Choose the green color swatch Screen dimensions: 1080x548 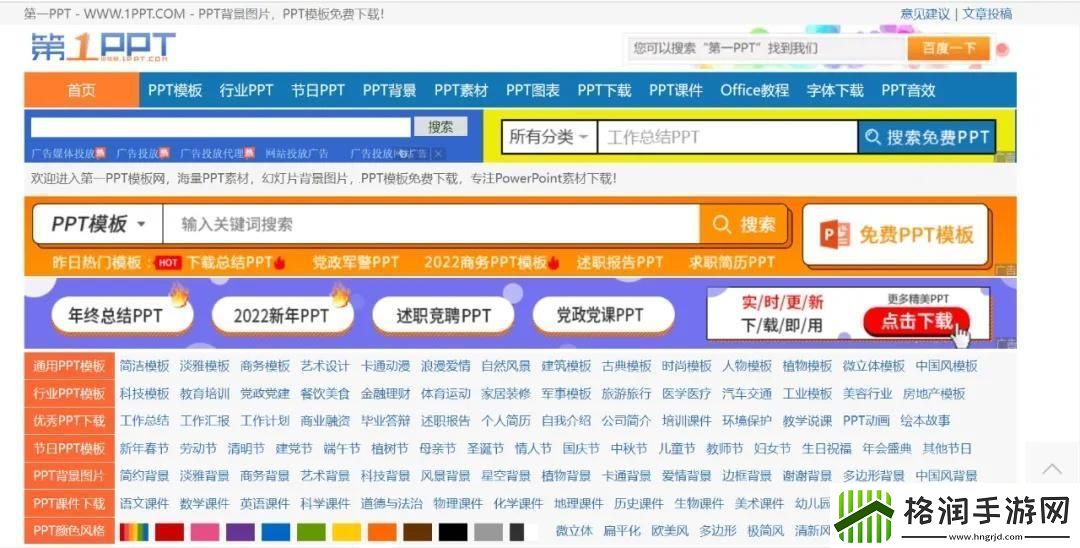tap(311, 531)
